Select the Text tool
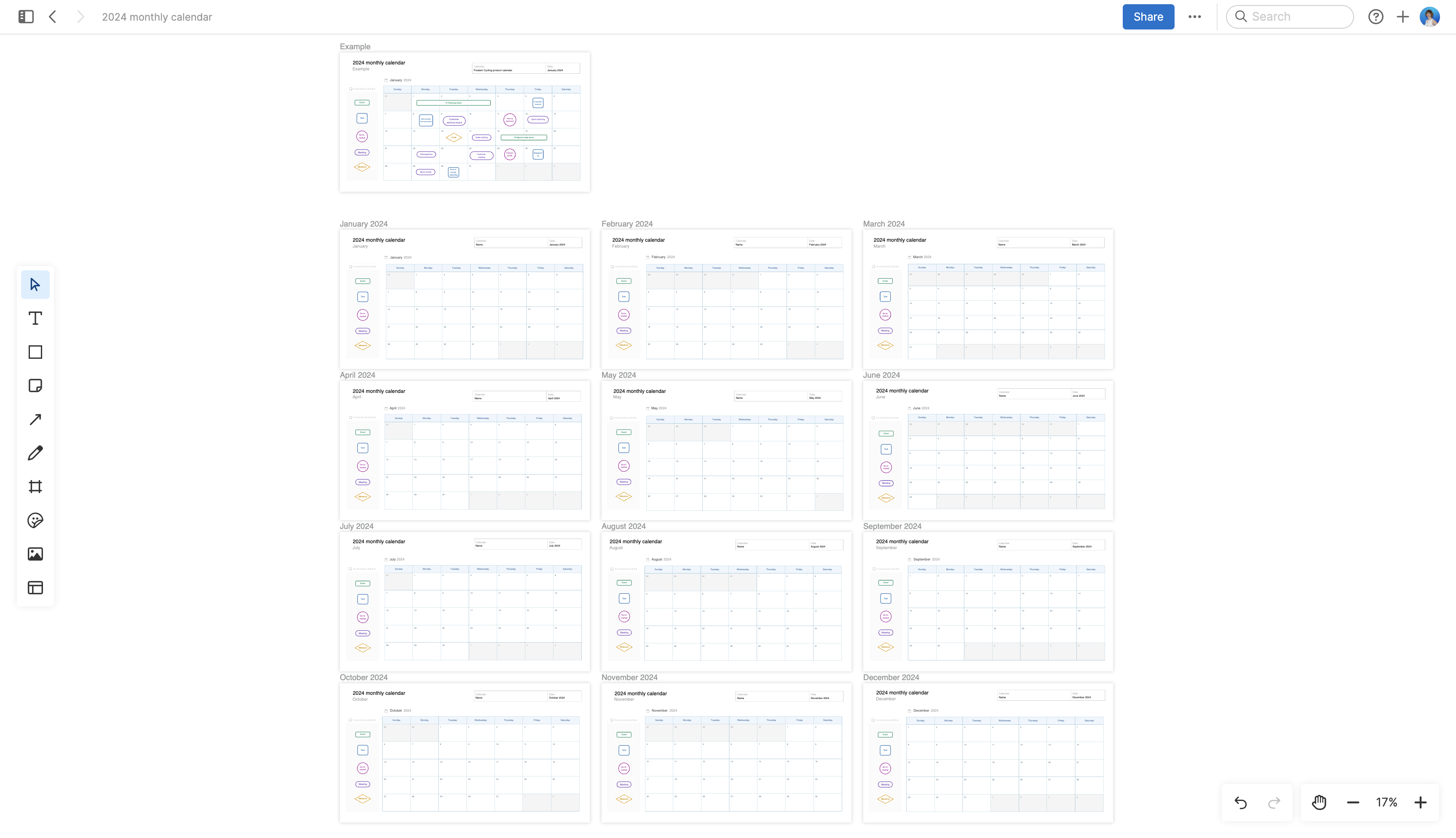The image size is (1456, 838). 35,318
